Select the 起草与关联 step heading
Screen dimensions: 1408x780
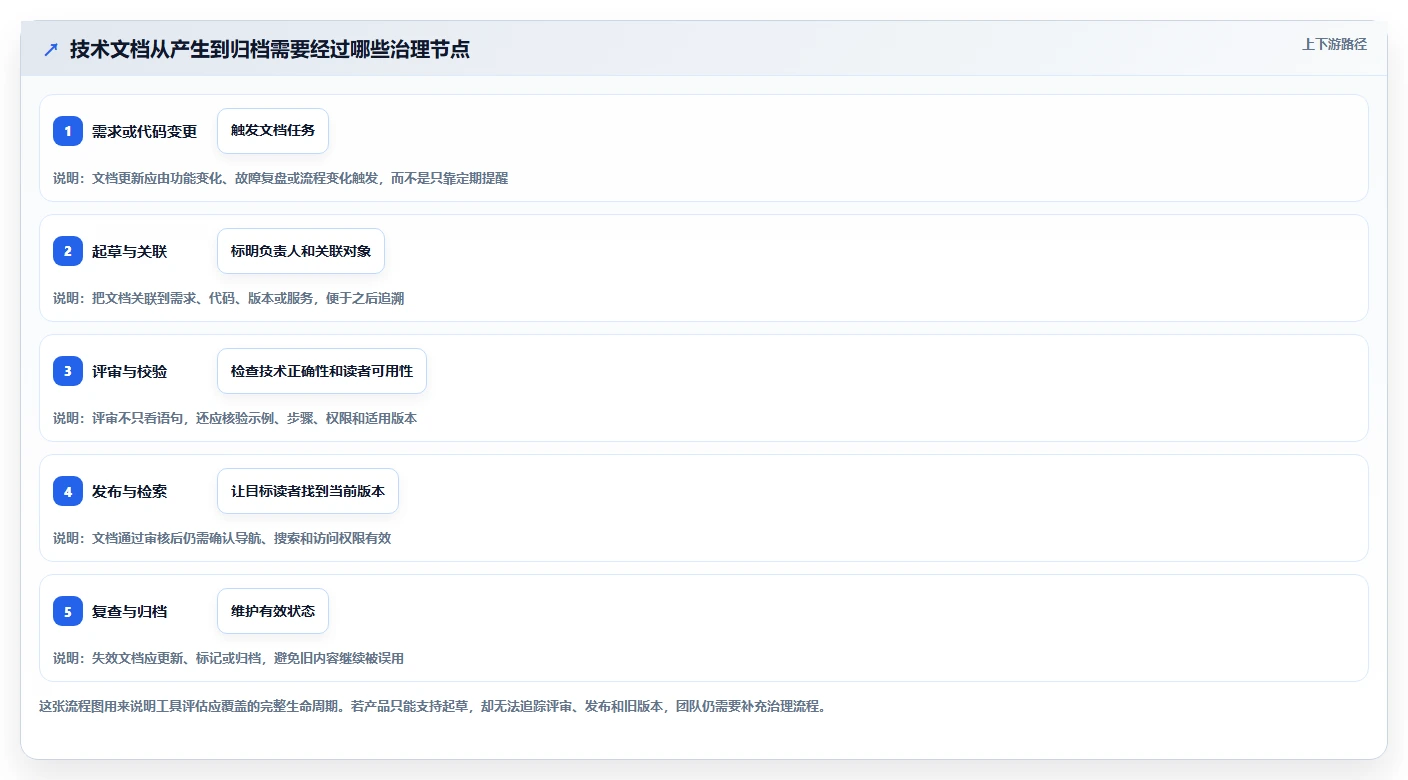pyautogui.click(x=130, y=251)
